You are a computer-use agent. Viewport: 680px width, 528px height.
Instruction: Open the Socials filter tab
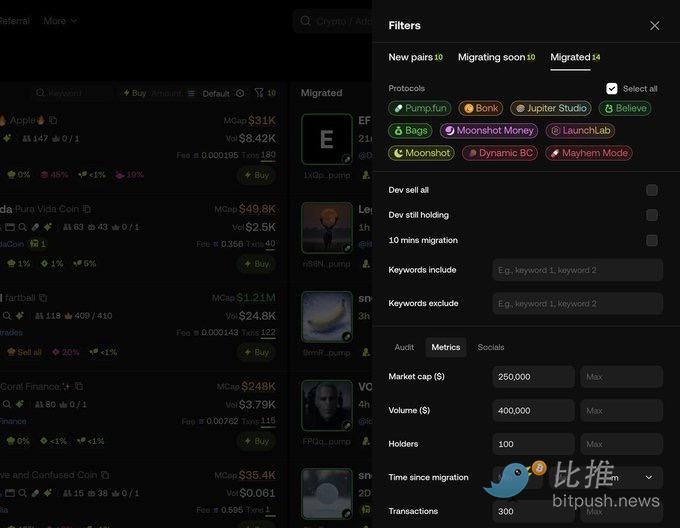(x=490, y=347)
